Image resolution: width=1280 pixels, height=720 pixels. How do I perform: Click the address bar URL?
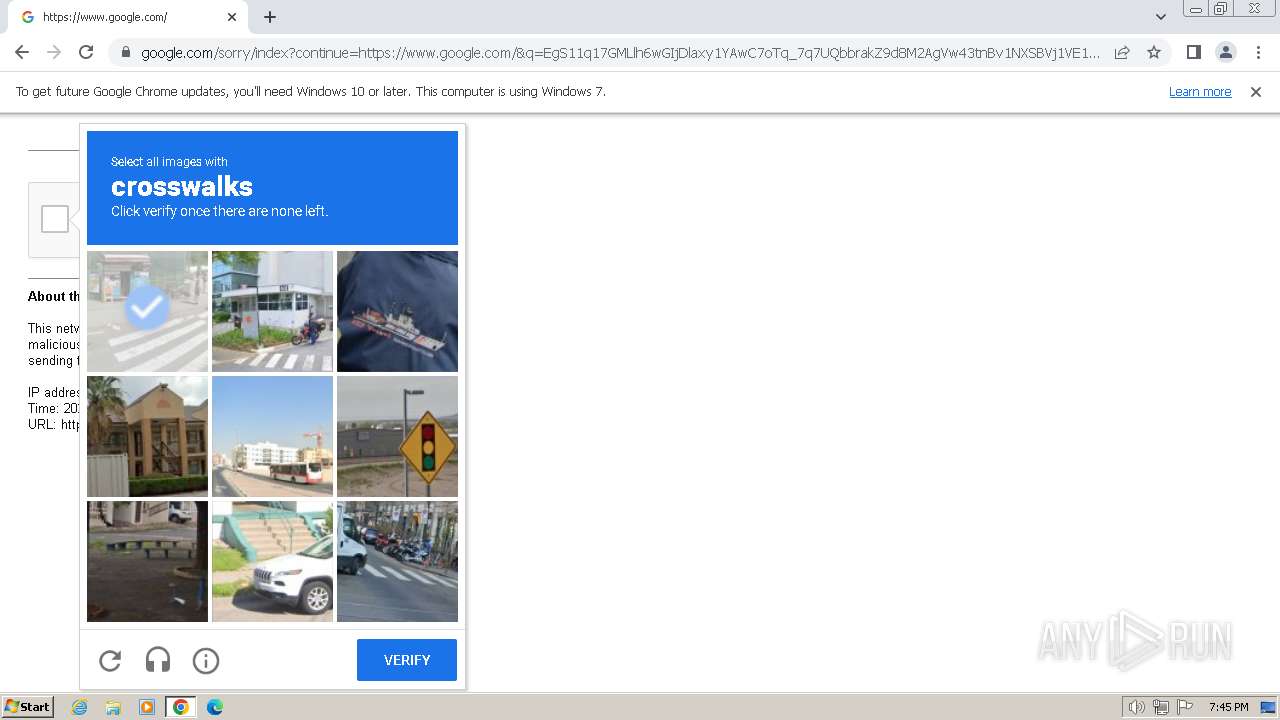620,53
